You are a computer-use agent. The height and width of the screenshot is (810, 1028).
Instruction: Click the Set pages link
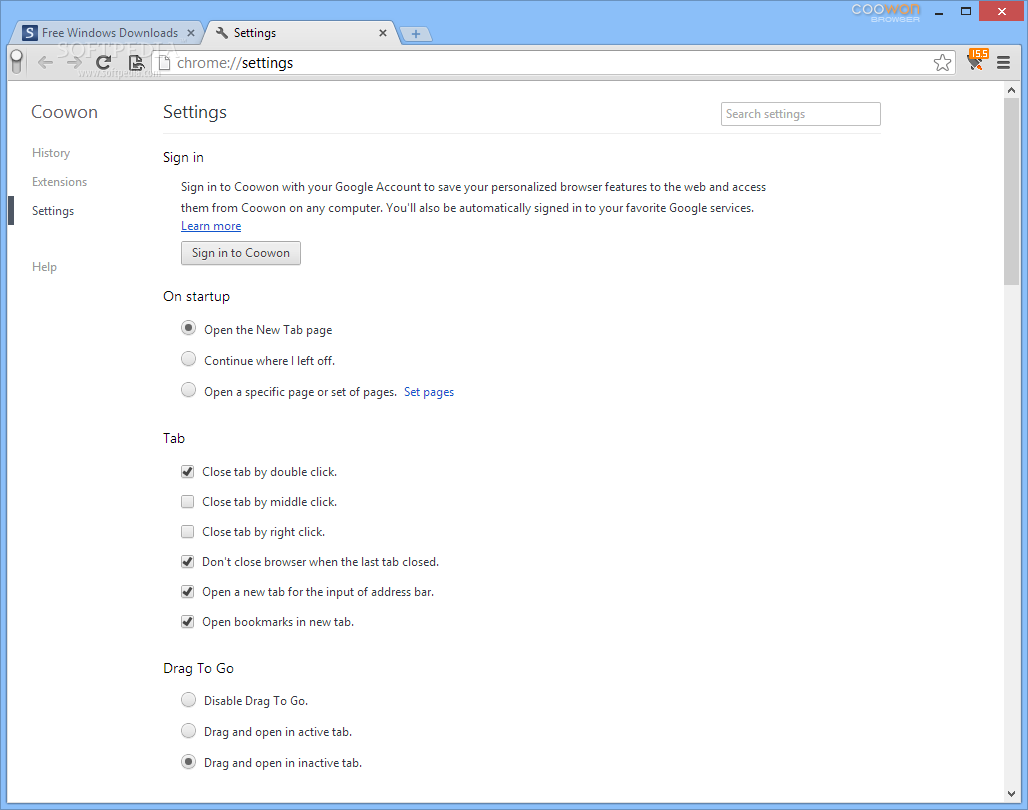coord(429,392)
